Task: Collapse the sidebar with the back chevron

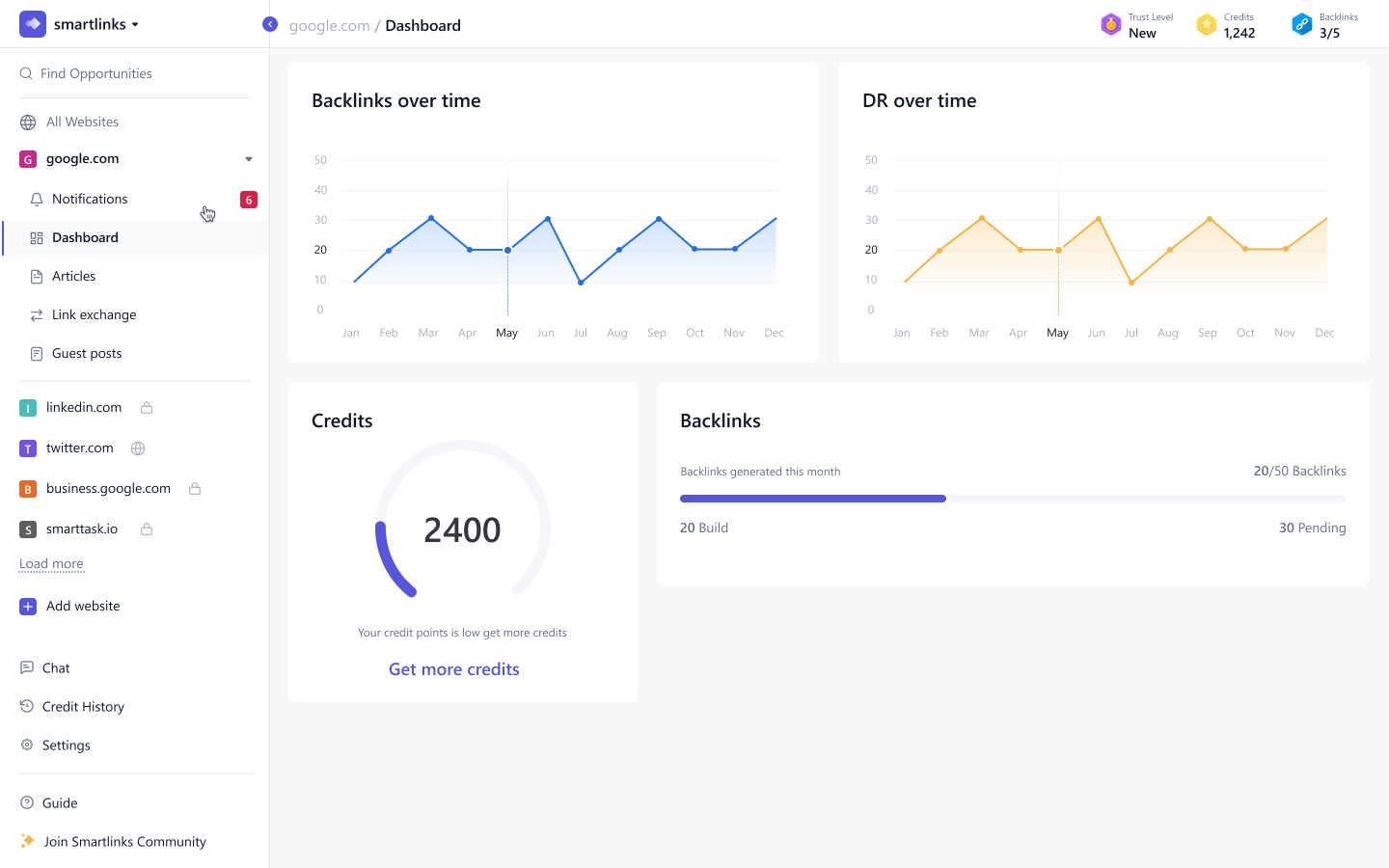Action: click(270, 24)
